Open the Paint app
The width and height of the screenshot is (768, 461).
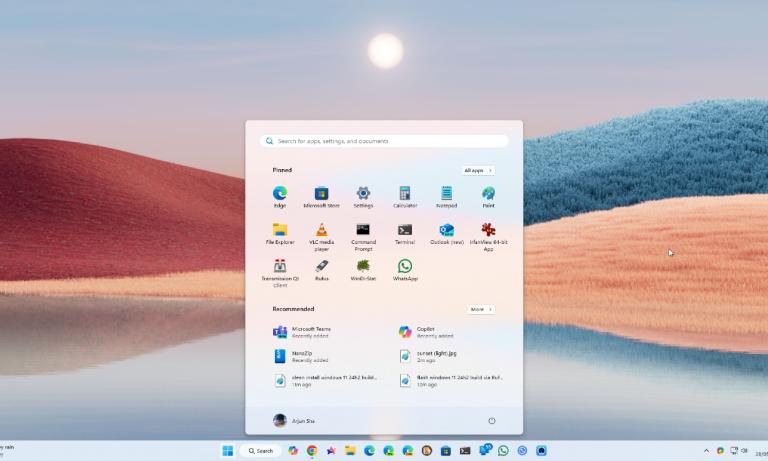point(488,194)
